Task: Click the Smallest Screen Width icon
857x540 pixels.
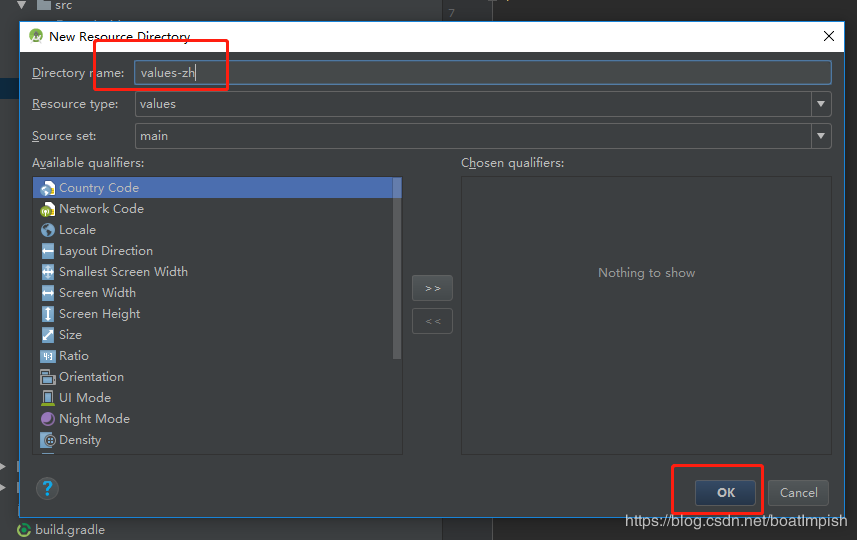Action: [48, 272]
